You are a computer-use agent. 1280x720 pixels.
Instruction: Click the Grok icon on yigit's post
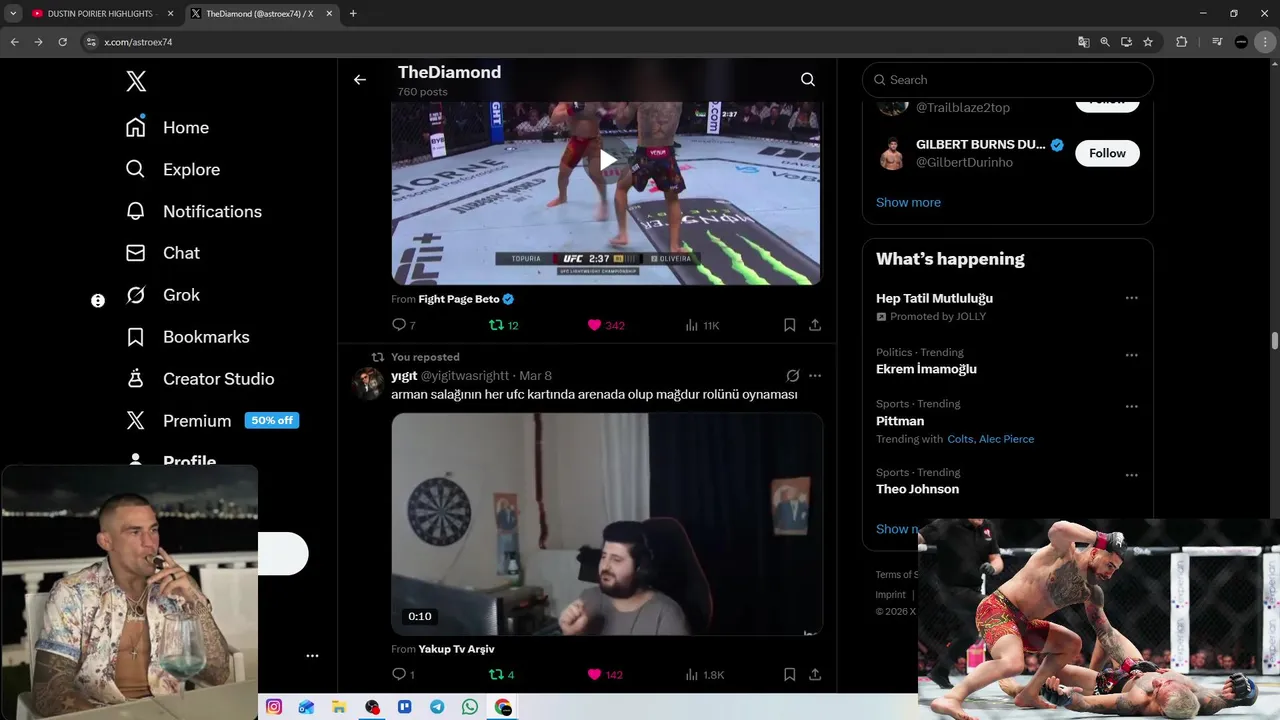coord(792,376)
